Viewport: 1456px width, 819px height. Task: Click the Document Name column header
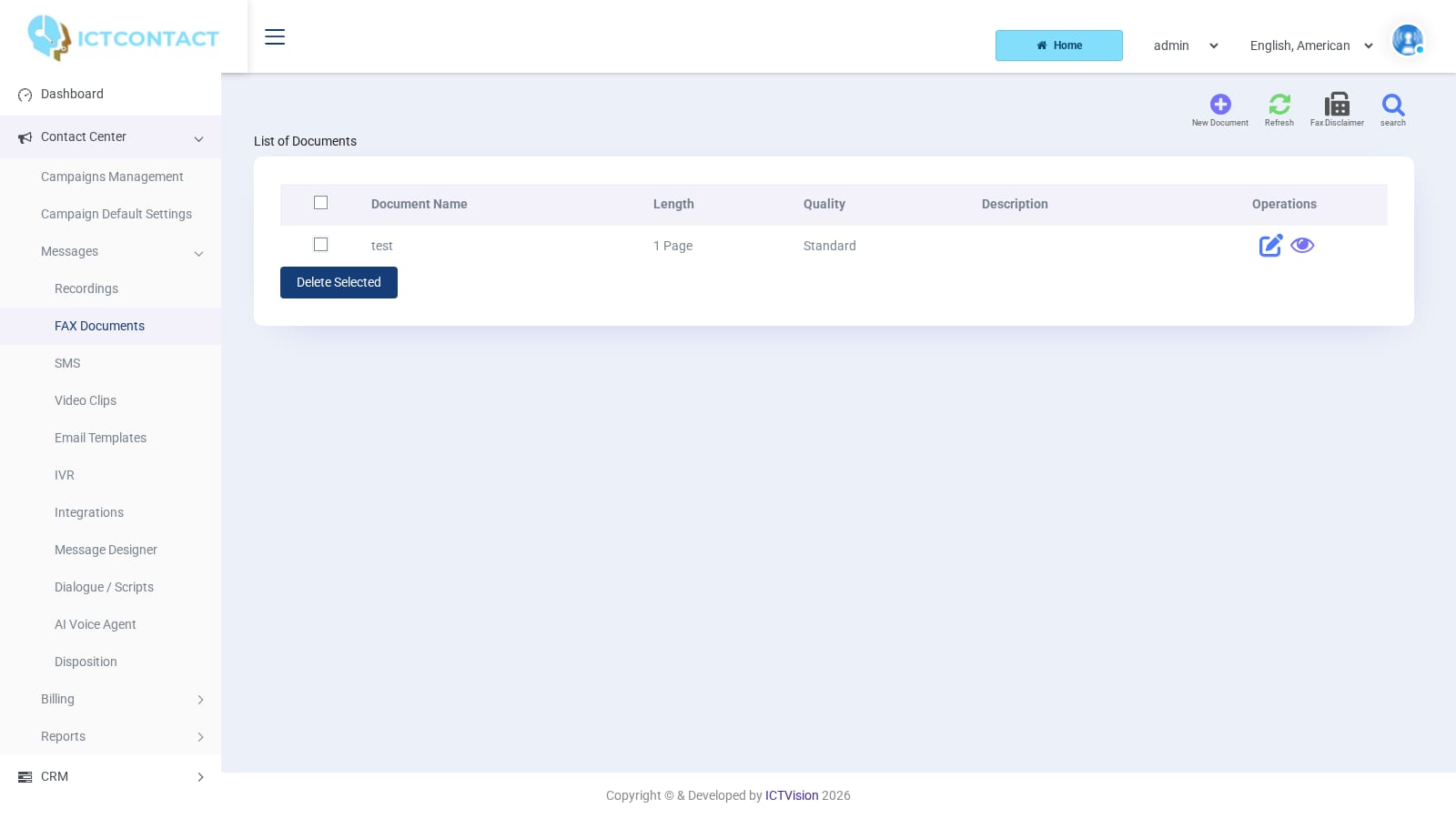pyautogui.click(x=419, y=204)
